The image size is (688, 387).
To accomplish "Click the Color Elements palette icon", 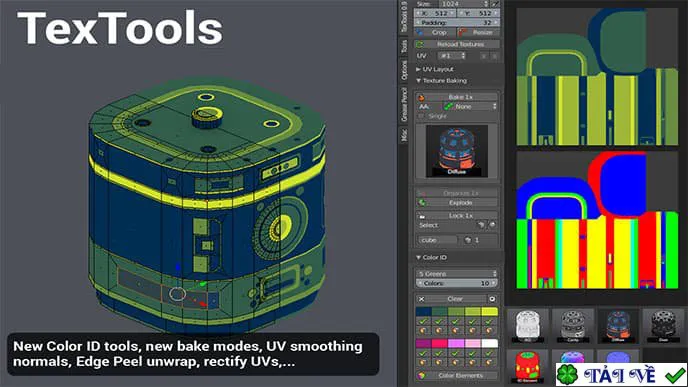I will coord(422,376).
